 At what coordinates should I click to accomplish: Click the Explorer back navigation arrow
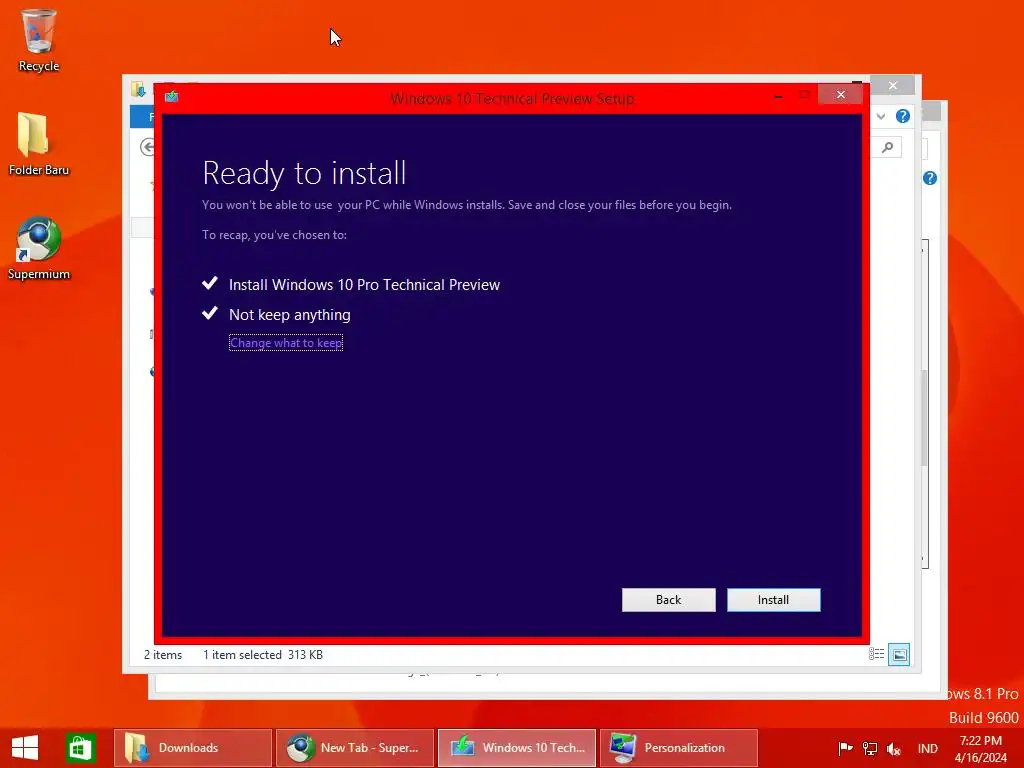coord(148,147)
